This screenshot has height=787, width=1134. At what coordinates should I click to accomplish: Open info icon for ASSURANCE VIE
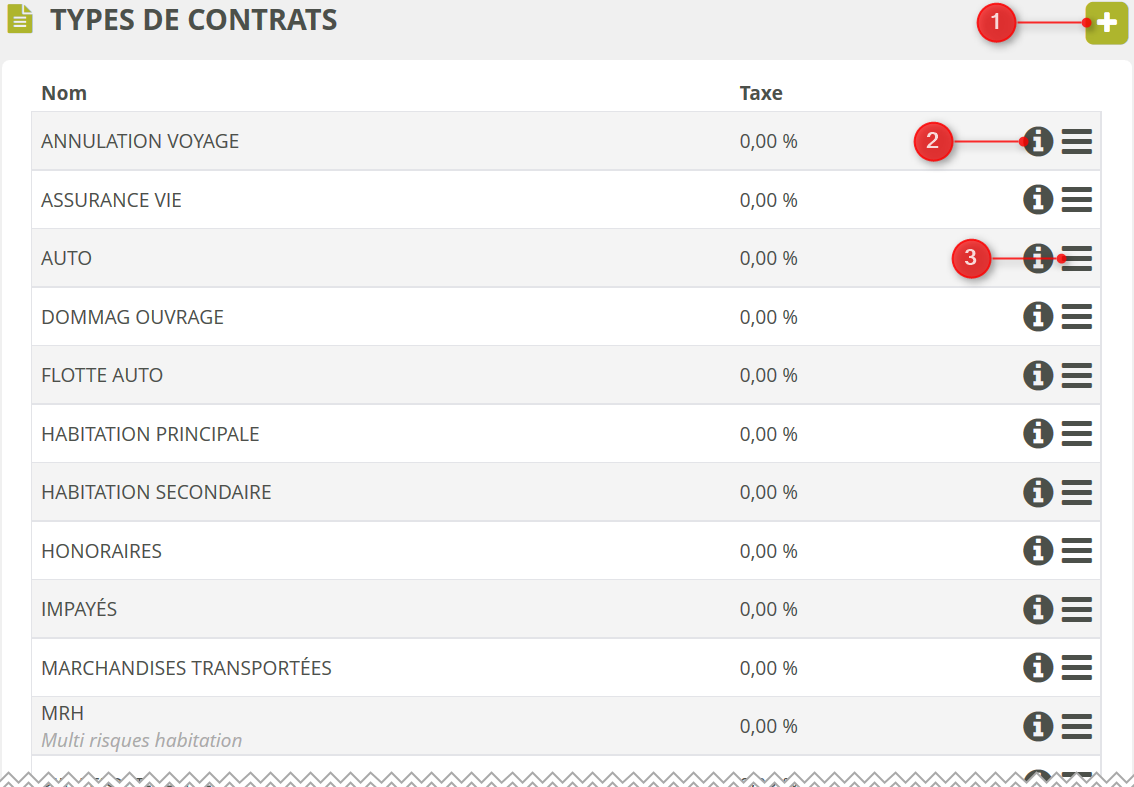1038,200
